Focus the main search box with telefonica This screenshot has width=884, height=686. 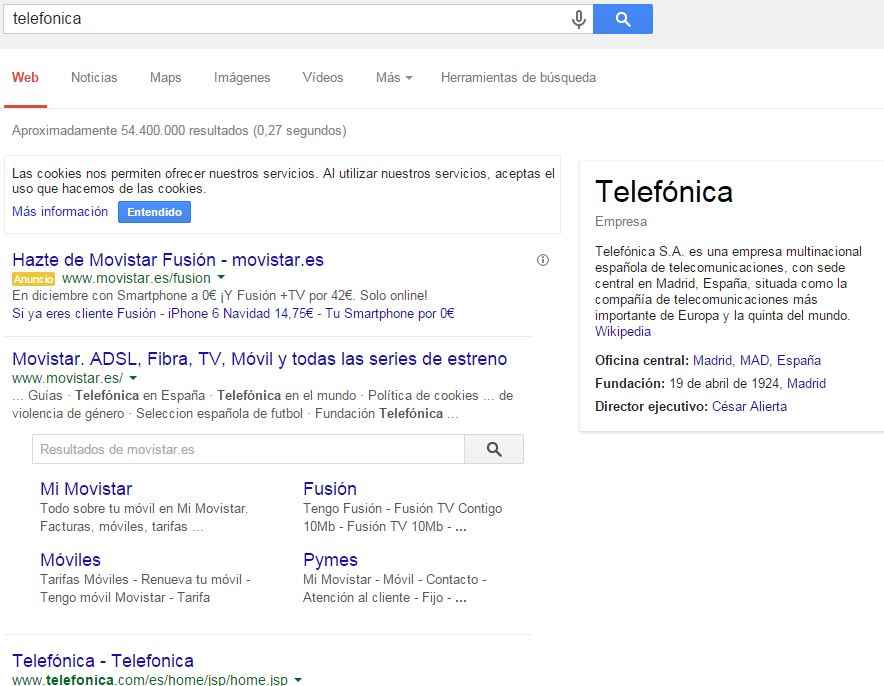click(x=298, y=19)
